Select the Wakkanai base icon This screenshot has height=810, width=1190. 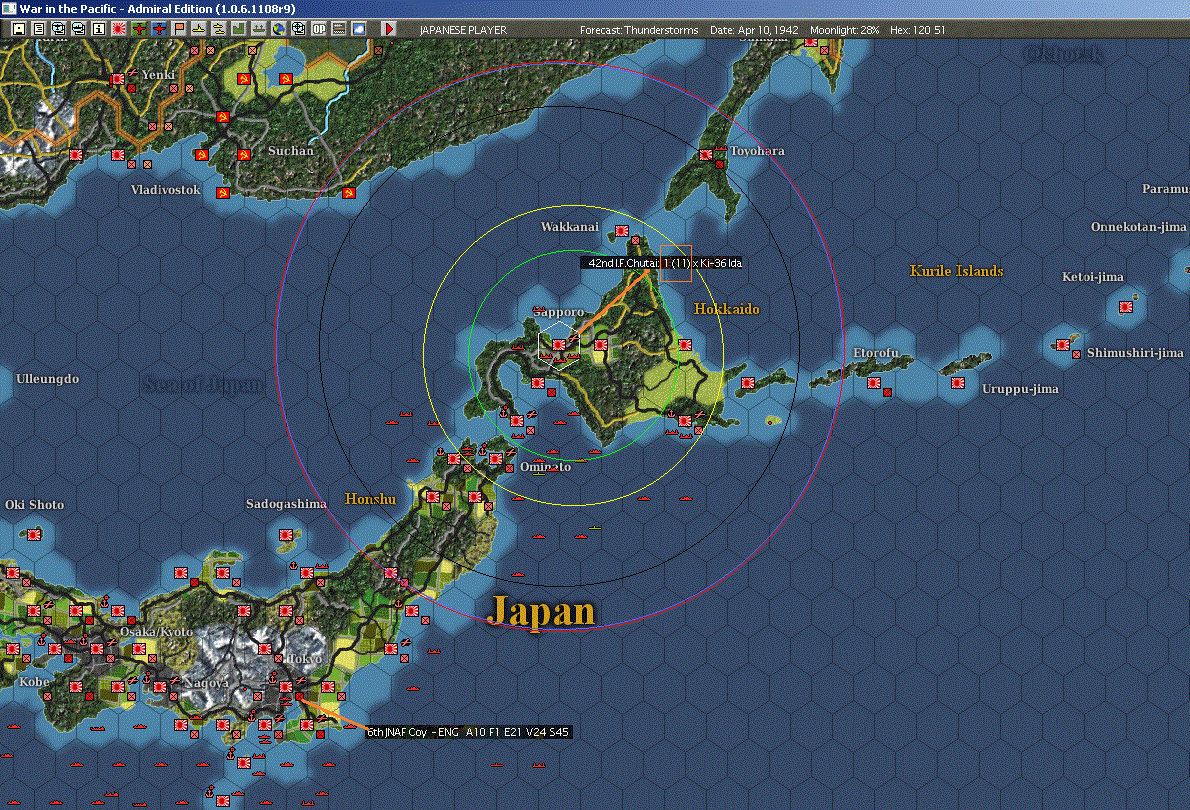622,231
